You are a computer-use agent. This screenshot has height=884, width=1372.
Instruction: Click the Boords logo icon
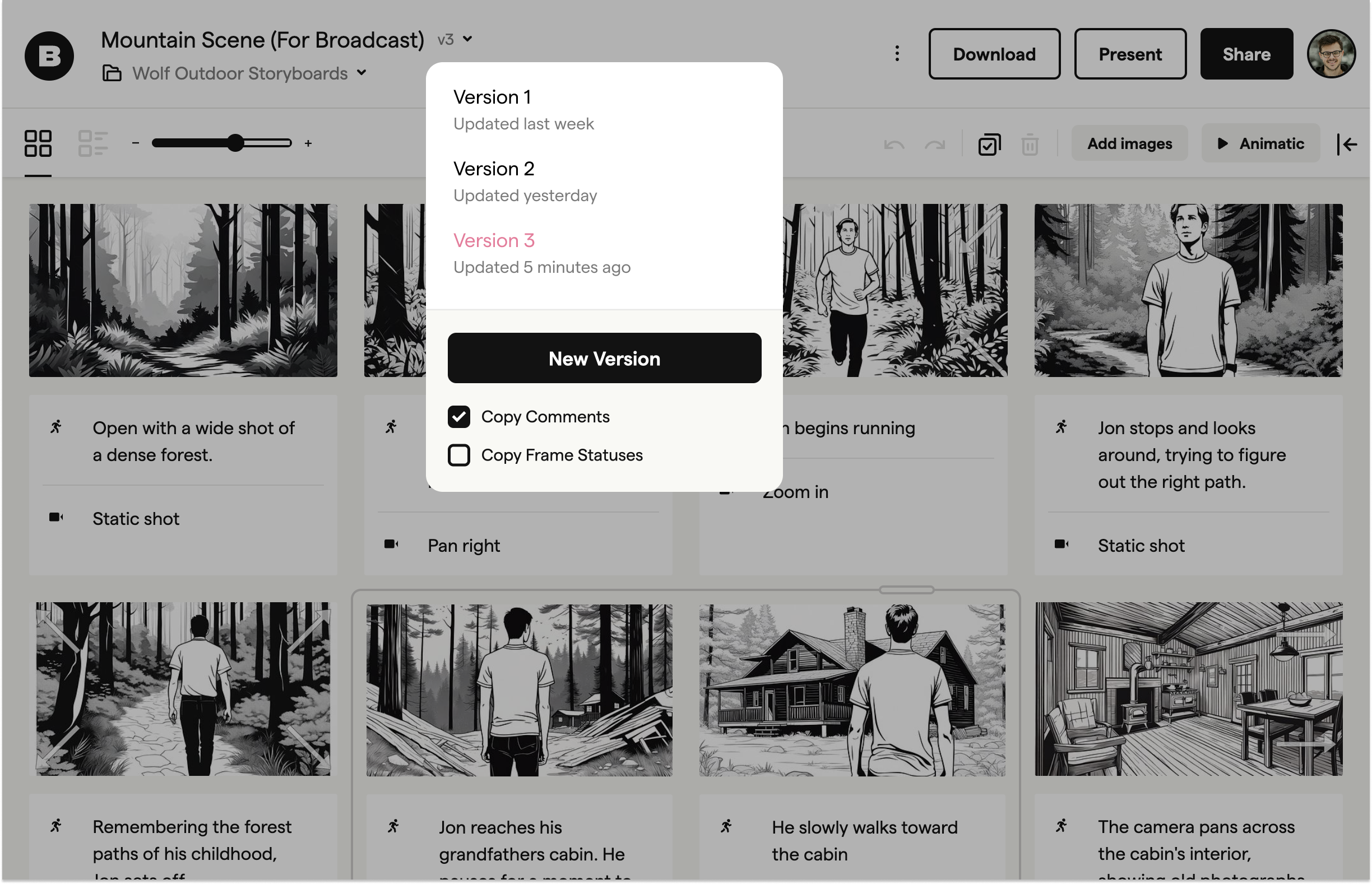pos(49,55)
